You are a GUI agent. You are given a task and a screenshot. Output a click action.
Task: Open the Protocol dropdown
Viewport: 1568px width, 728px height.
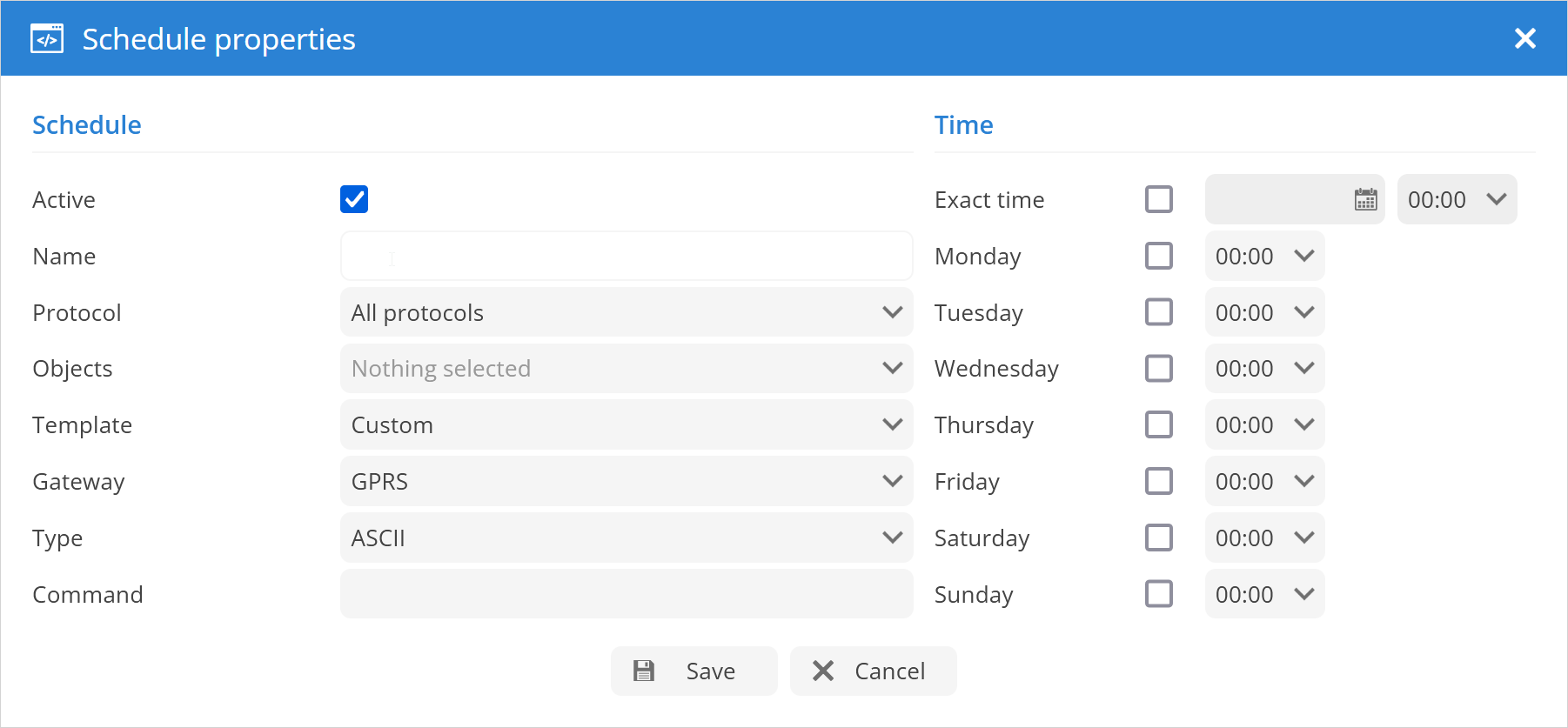click(626, 312)
